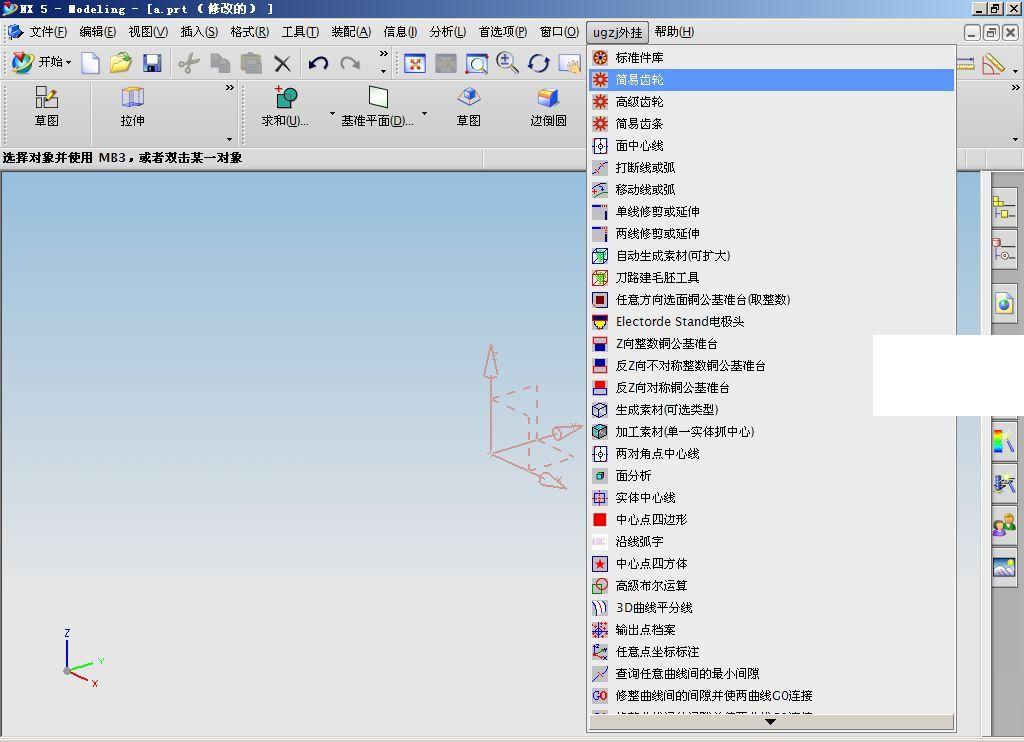Choose 中心点四边形 entry
Screen dimensions: 1024x742
[x=771, y=519]
